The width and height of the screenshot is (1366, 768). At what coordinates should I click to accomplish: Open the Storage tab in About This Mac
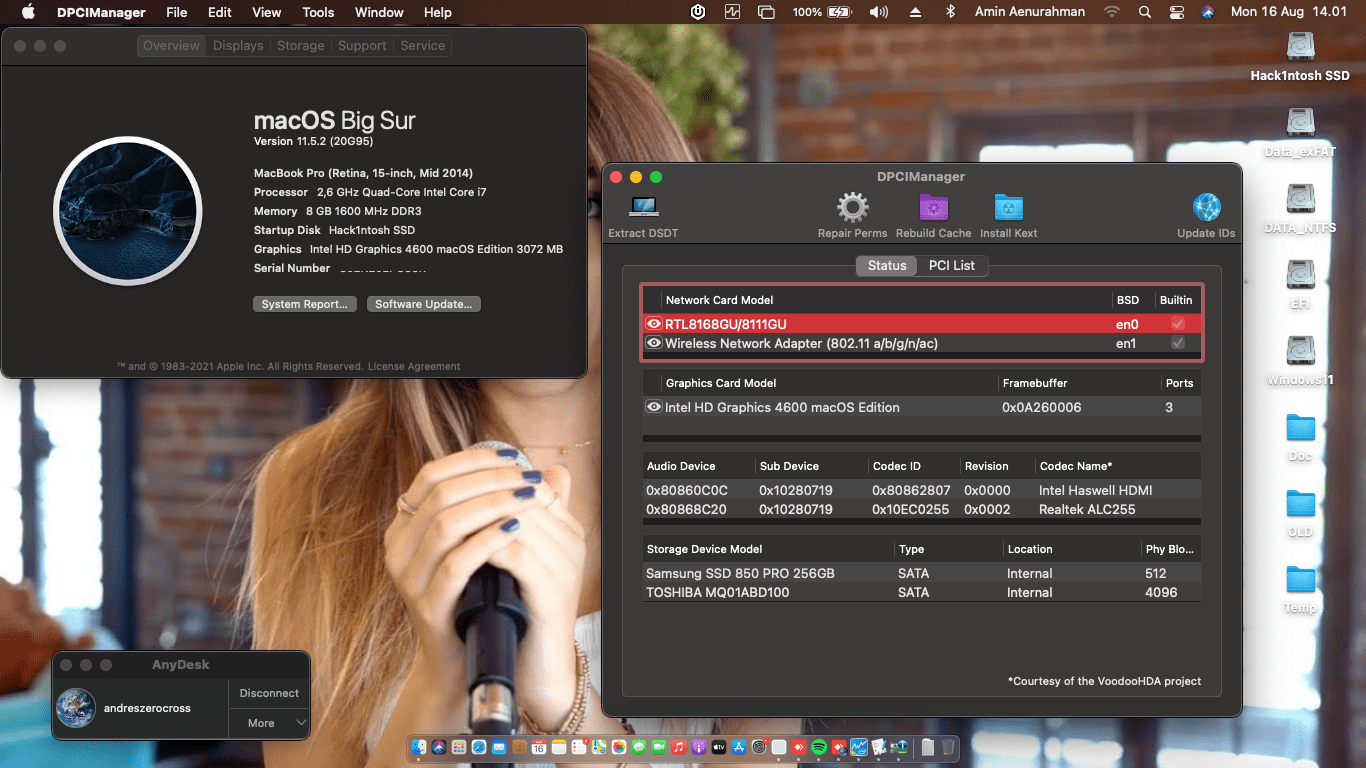tap(301, 46)
